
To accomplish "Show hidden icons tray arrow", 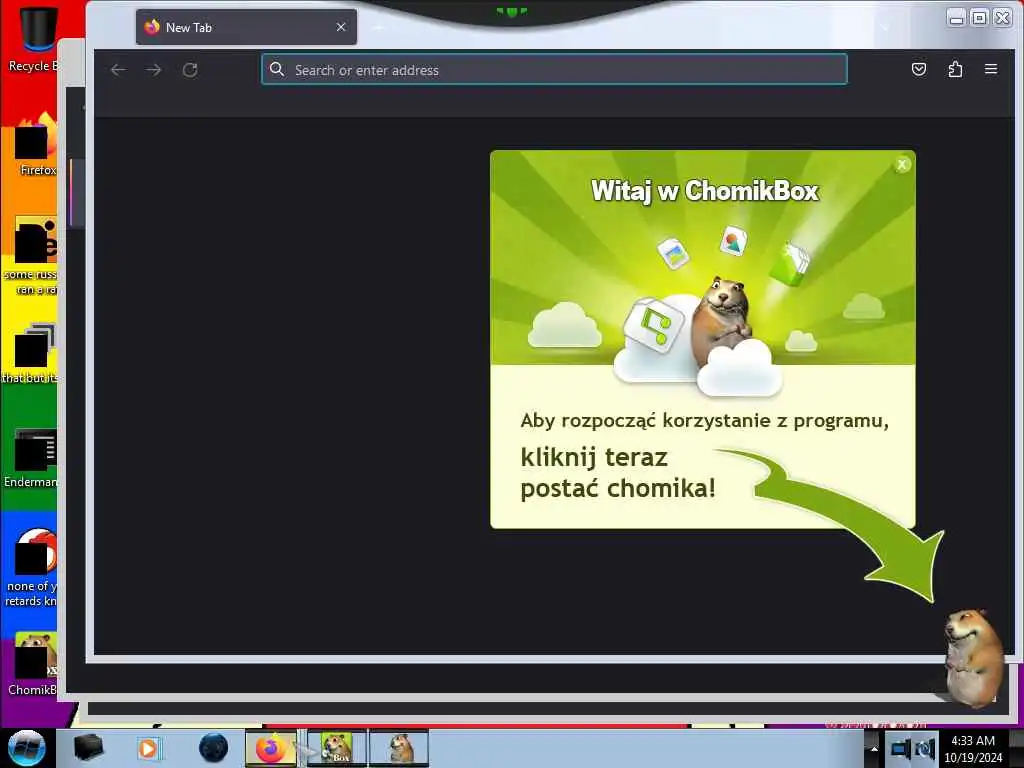I will [873, 748].
